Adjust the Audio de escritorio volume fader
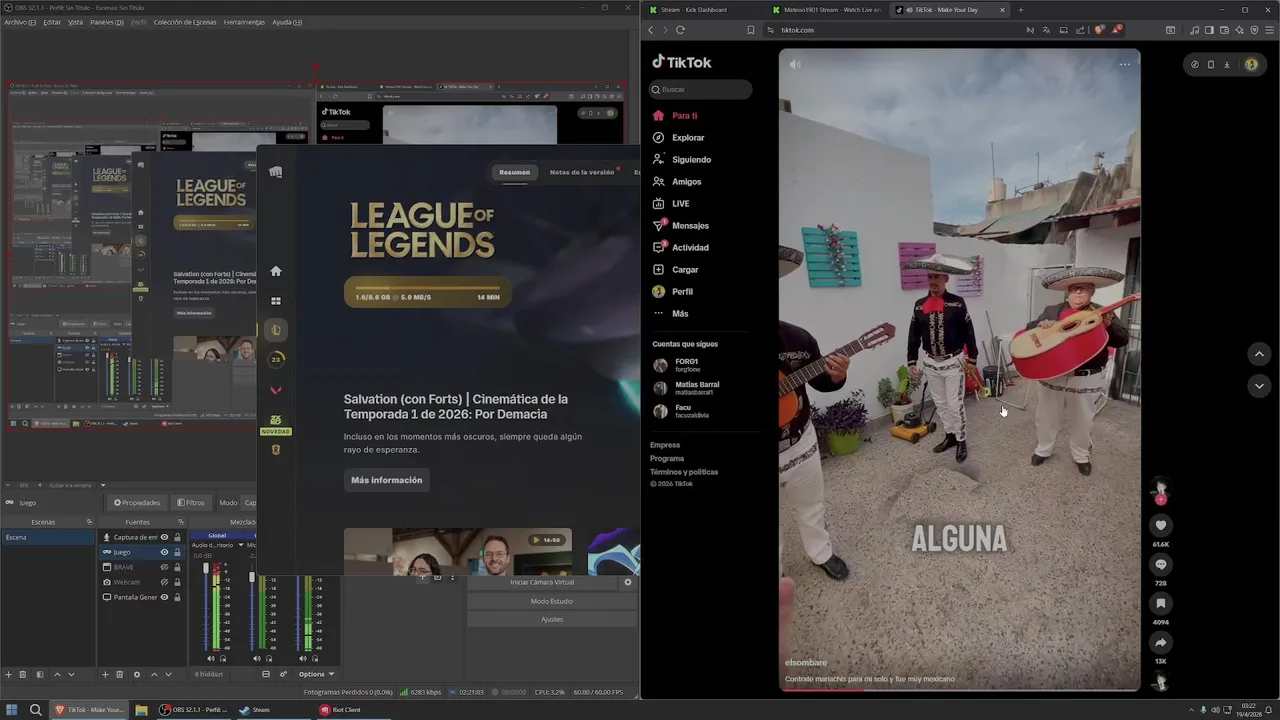Image resolution: width=1280 pixels, height=720 pixels. click(207, 570)
